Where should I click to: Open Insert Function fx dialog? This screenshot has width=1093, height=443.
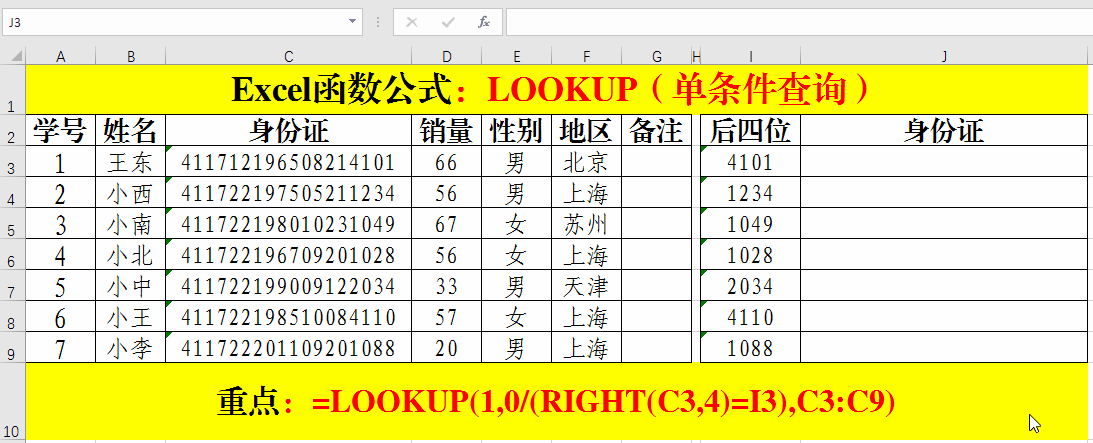click(x=484, y=22)
